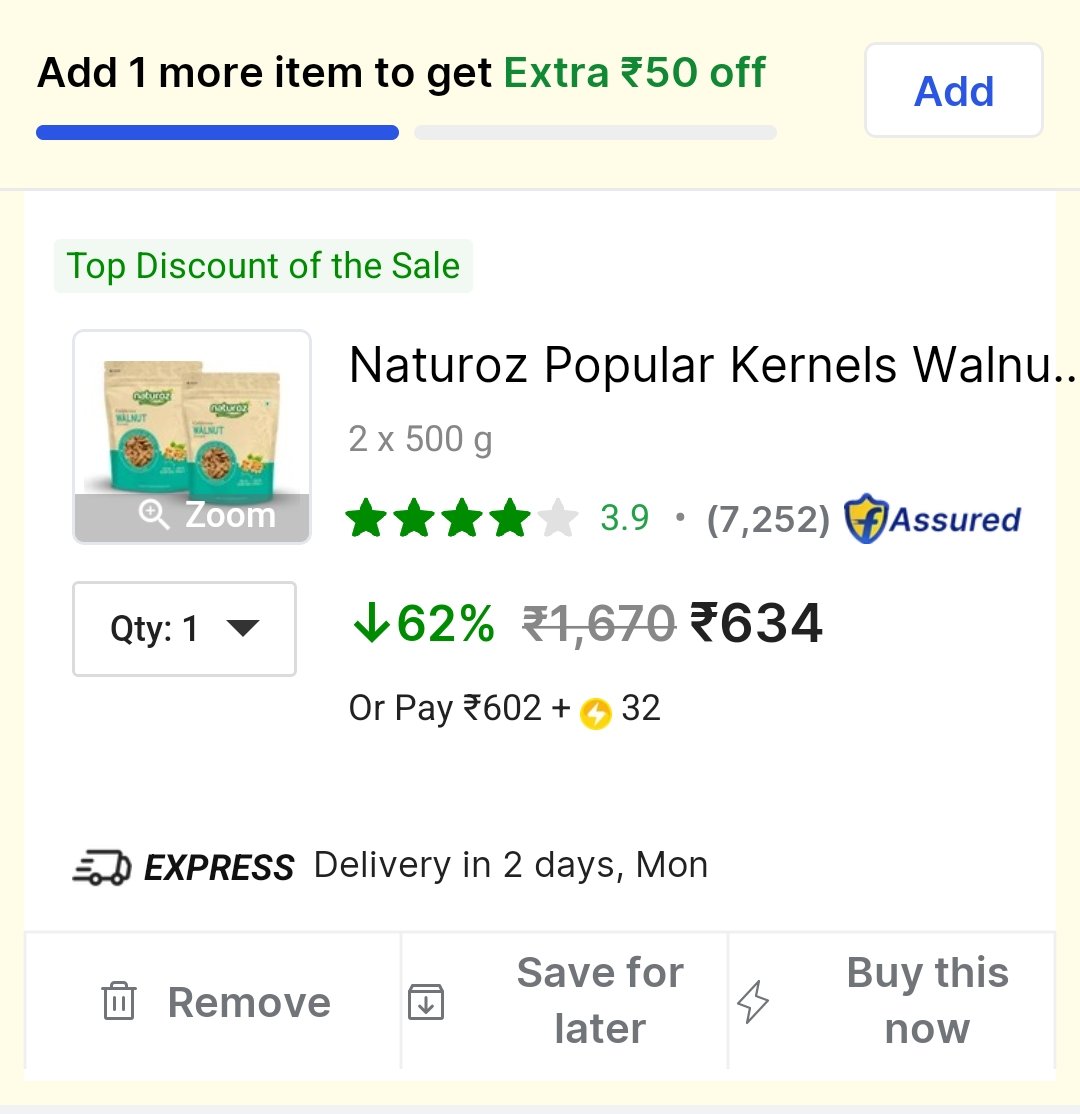1080x1114 pixels.
Task: Click the trash can Remove icon
Action: [119, 1001]
